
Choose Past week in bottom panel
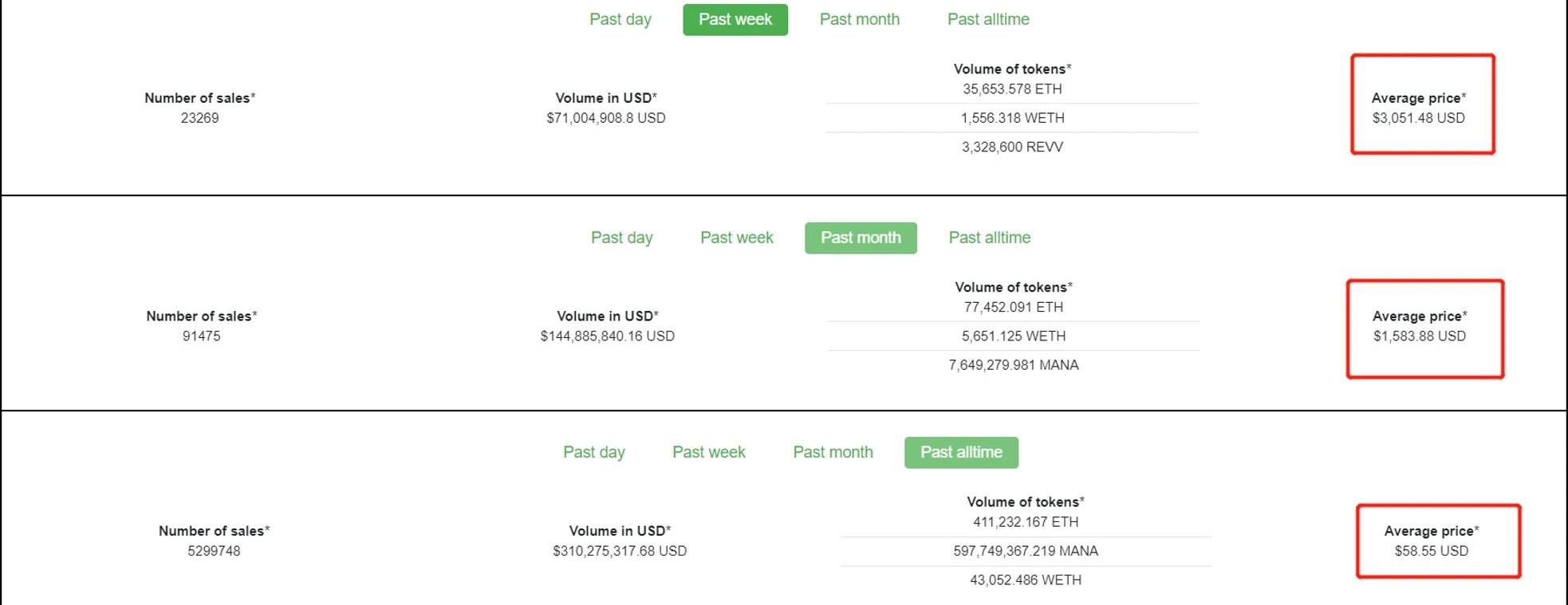pos(709,452)
